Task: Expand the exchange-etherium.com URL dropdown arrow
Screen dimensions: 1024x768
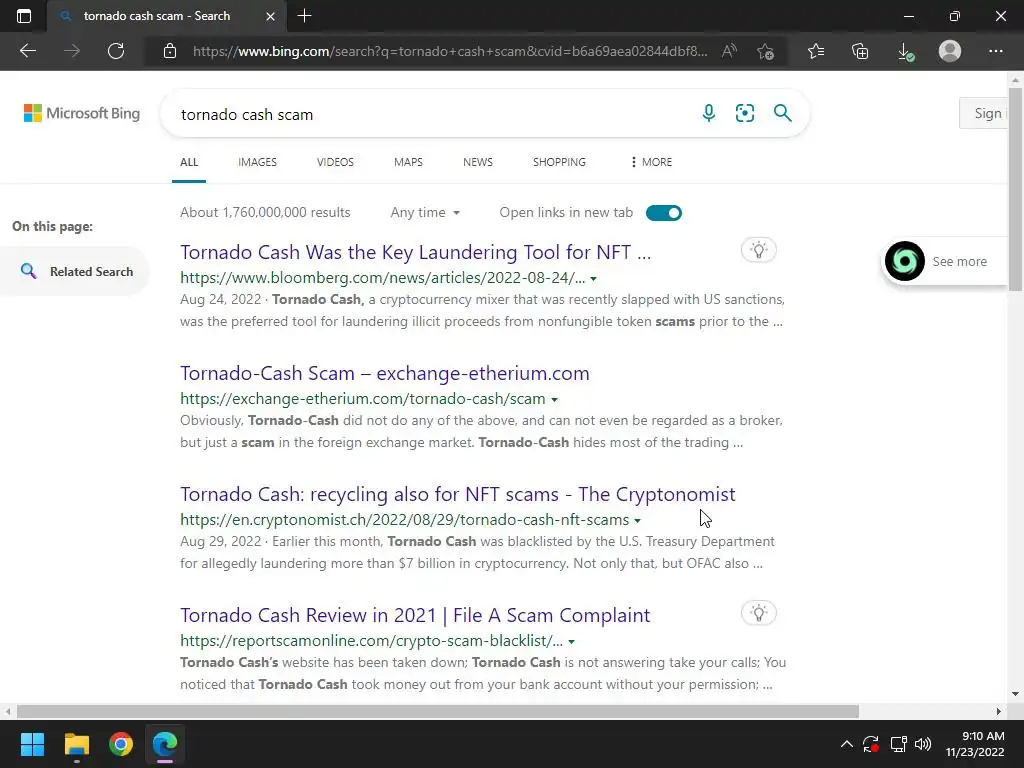Action: pos(554,400)
